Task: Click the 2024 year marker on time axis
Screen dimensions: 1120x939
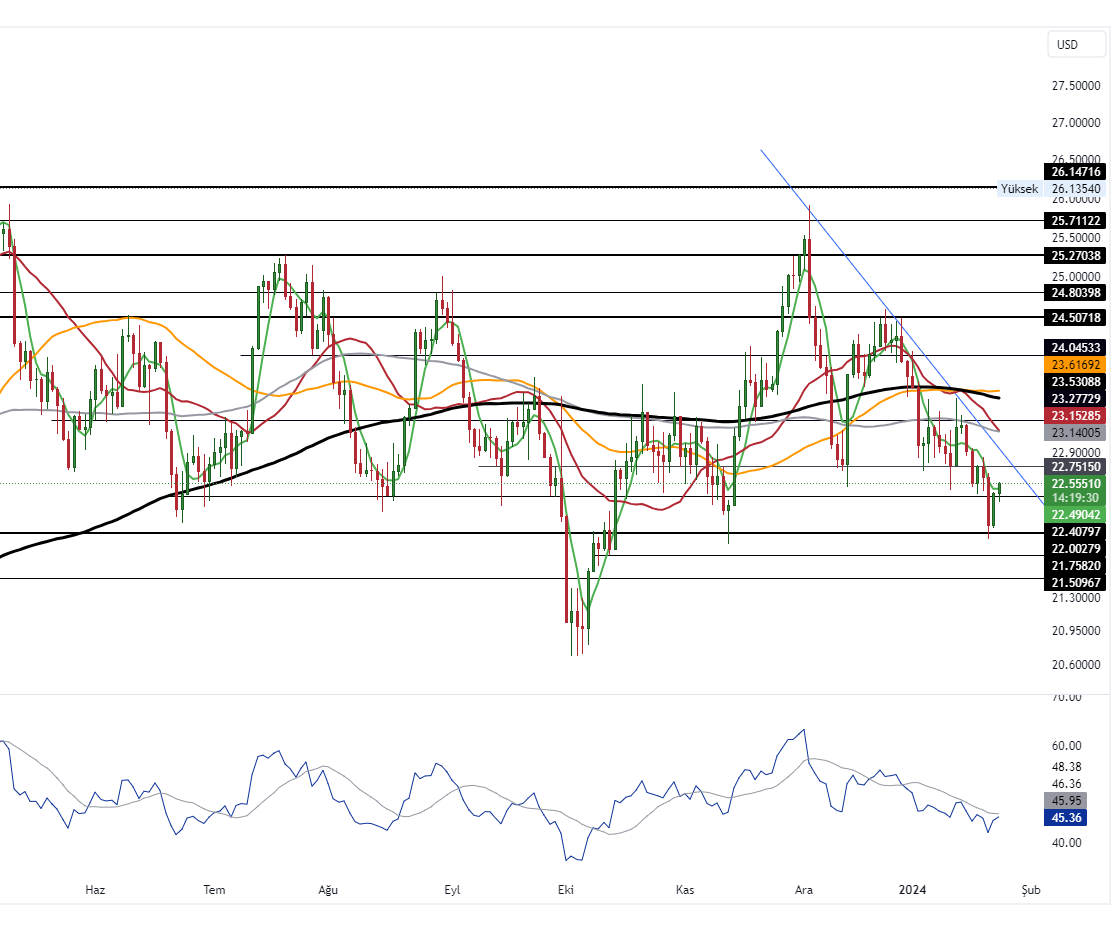Action: (912, 890)
